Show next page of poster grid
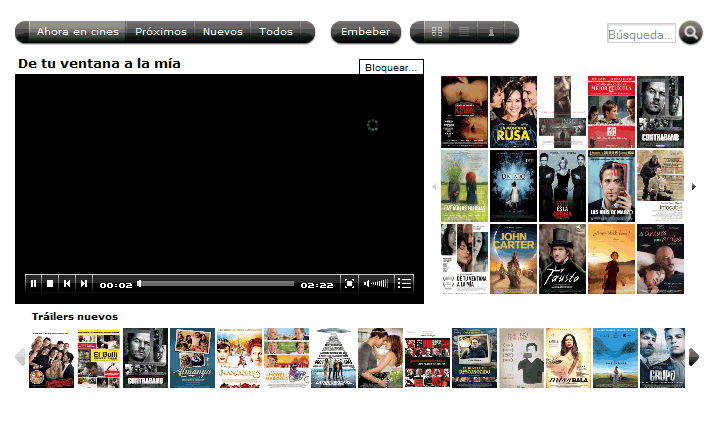This screenshot has height=423, width=712. tap(693, 186)
